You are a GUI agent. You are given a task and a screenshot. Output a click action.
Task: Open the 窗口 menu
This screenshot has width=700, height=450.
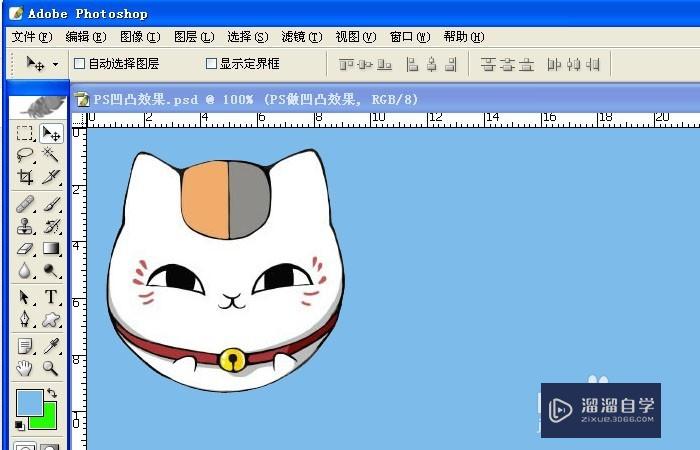pos(410,37)
